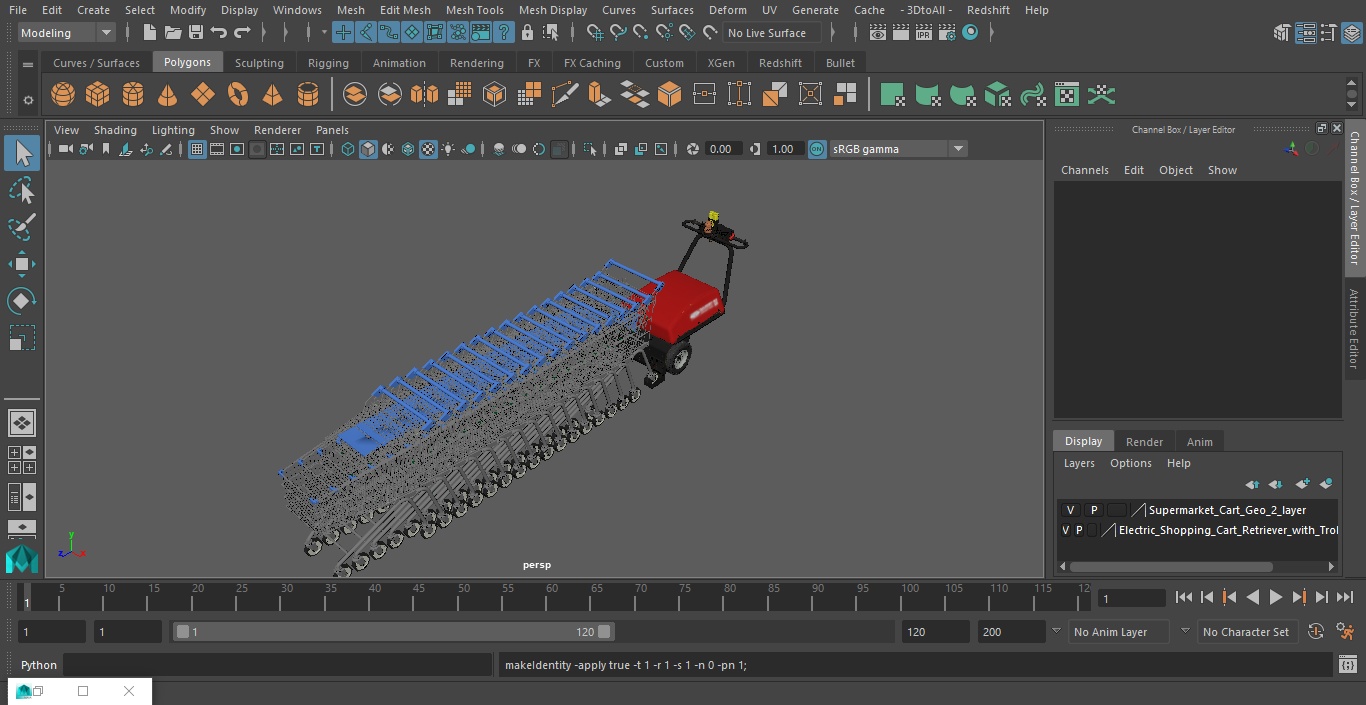Create a polygon cone from the shelf
The height and width of the screenshot is (705, 1366).
click(x=168, y=95)
